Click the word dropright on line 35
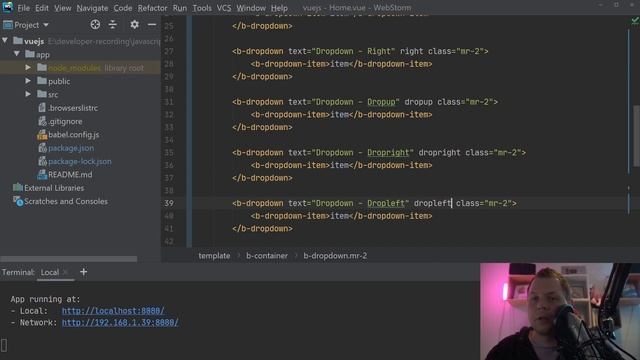The image size is (640, 360). point(439,153)
